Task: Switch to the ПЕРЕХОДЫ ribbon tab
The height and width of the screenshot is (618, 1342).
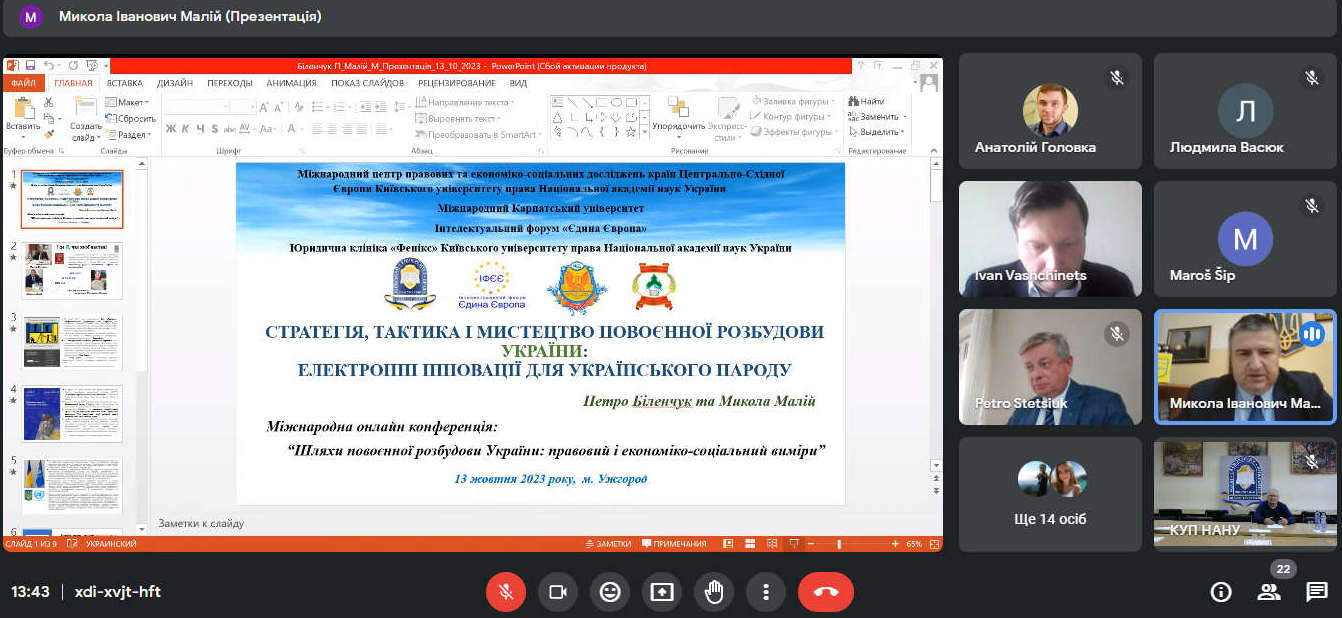Action: coord(230,83)
